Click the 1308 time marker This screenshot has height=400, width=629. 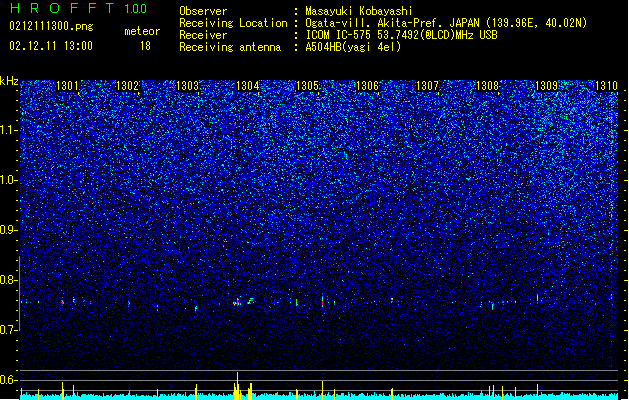(x=487, y=86)
